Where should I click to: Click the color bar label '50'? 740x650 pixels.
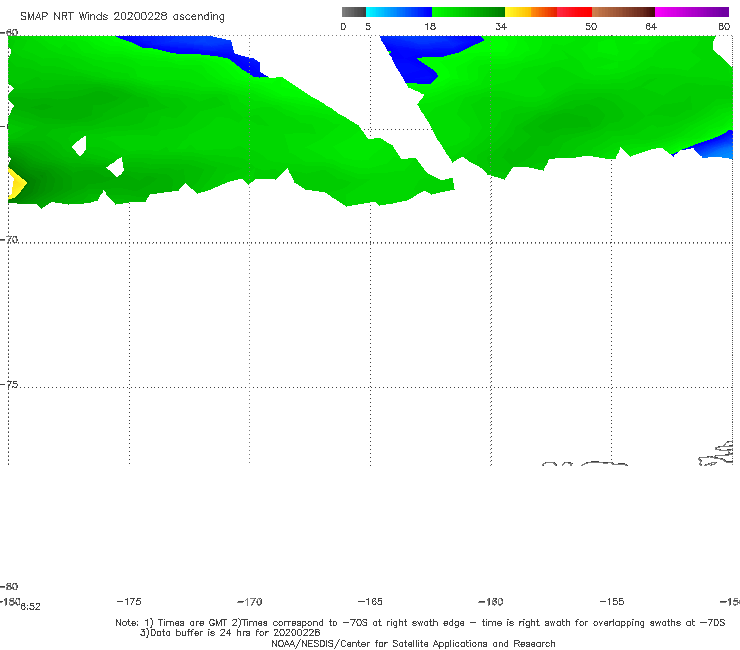point(591,26)
